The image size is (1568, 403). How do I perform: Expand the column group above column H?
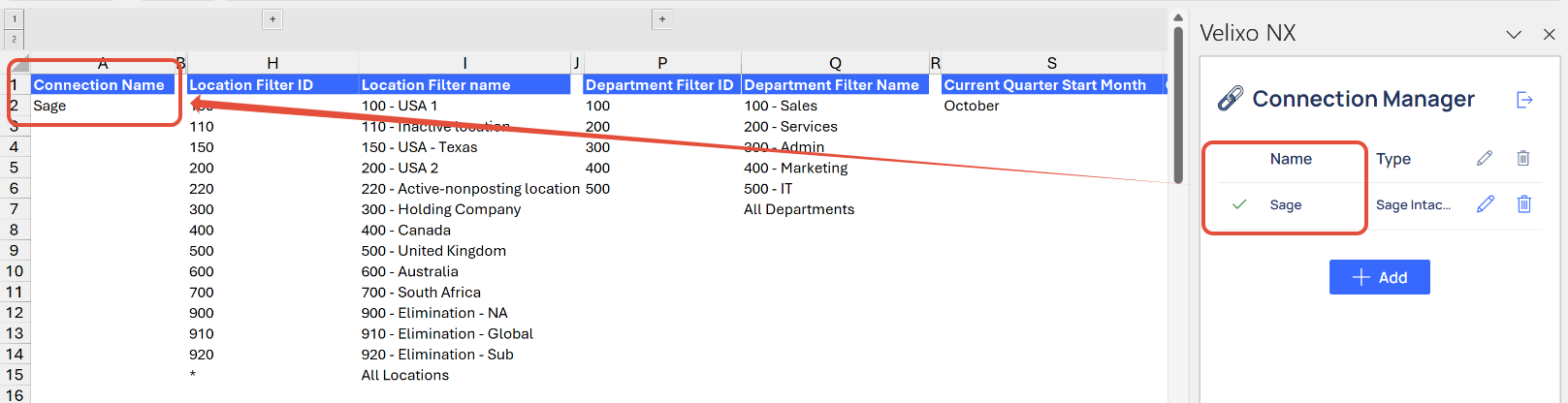click(272, 18)
